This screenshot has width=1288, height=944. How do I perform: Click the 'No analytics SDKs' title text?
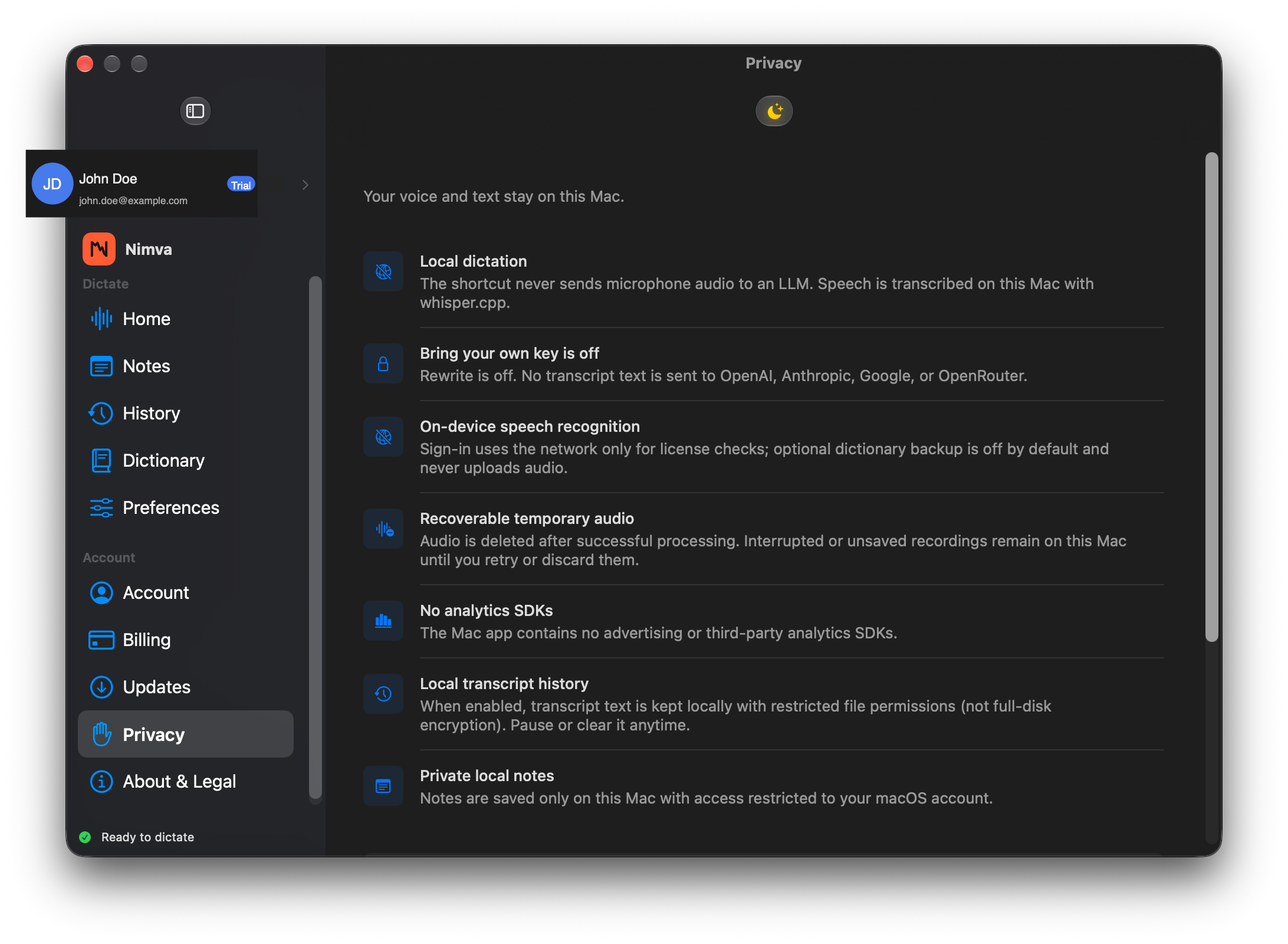pyautogui.click(x=486, y=611)
